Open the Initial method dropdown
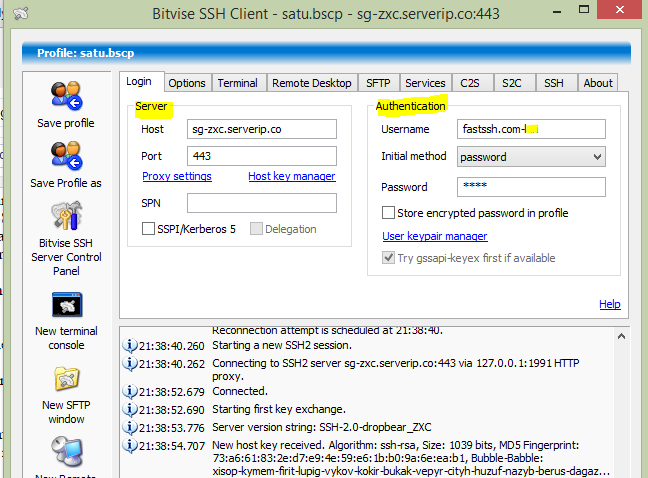Viewport: 648px width, 478px height. 531,157
